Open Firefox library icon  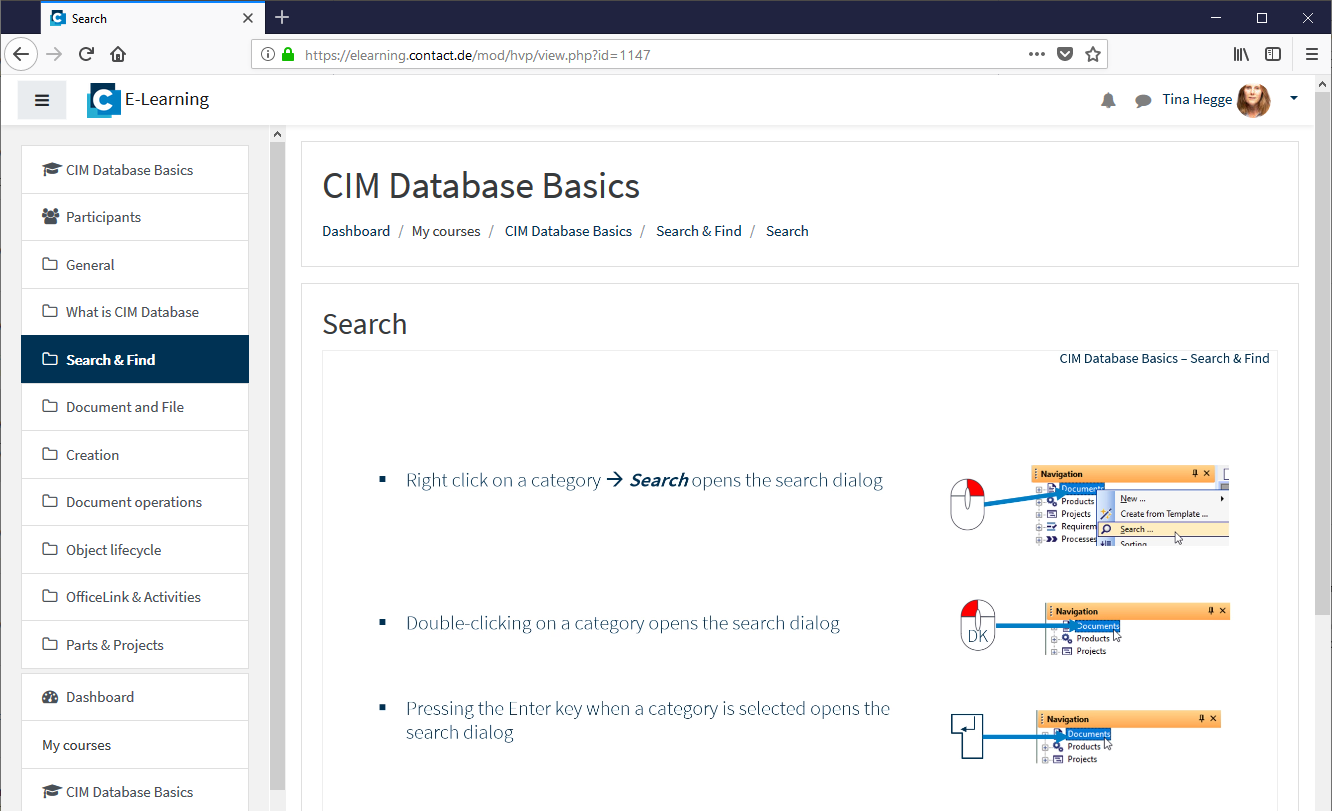[1241, 54]
